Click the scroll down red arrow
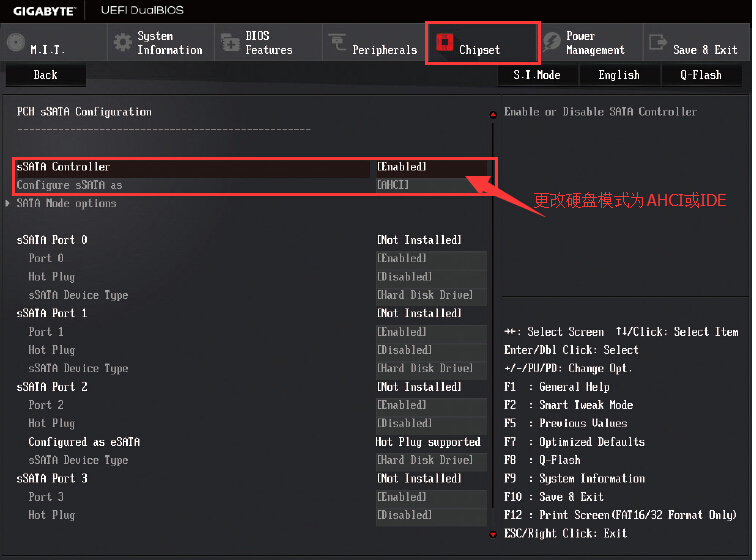This screenshot has height=560, width=756. point(493,534)
